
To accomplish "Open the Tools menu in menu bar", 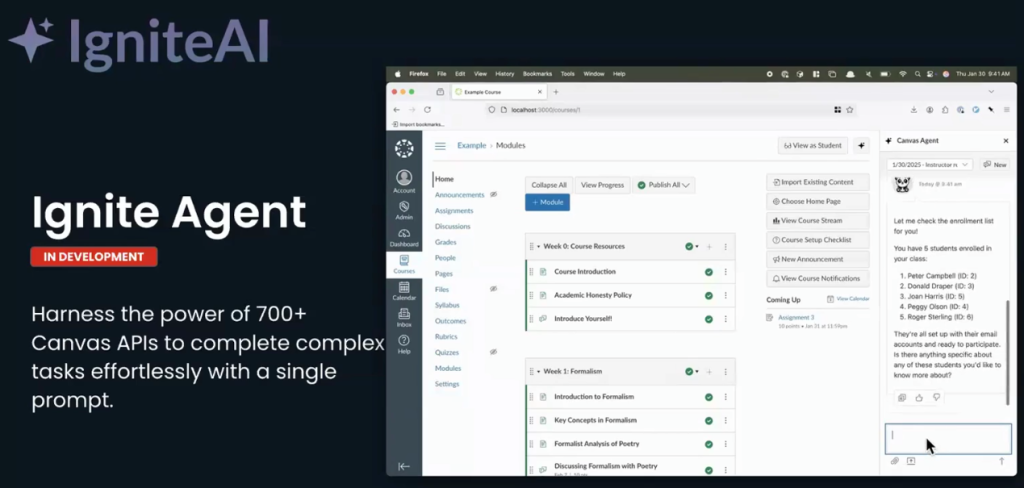I will click(x=568, y=74).
